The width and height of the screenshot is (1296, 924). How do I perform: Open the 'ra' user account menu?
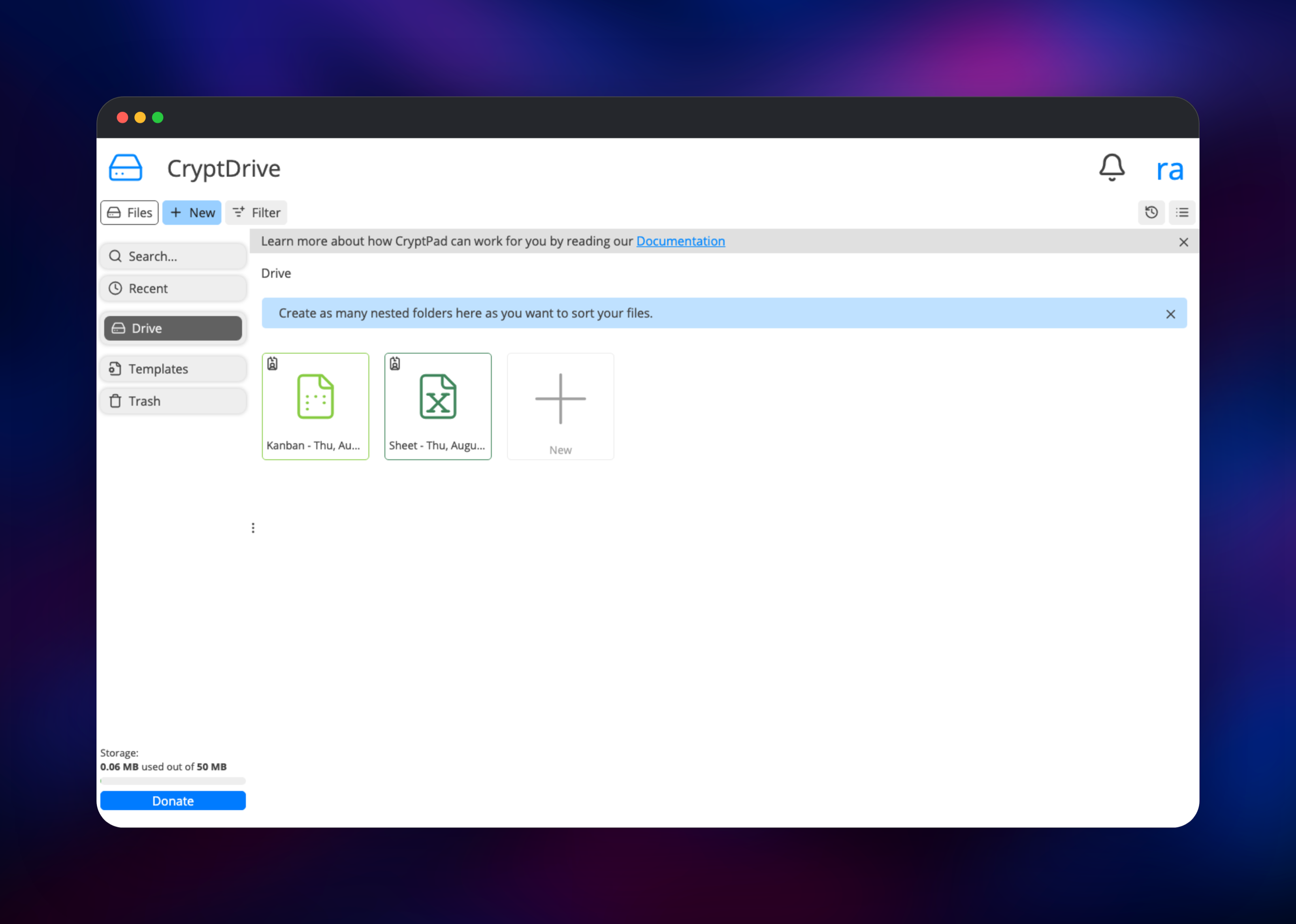[1170, 170]
